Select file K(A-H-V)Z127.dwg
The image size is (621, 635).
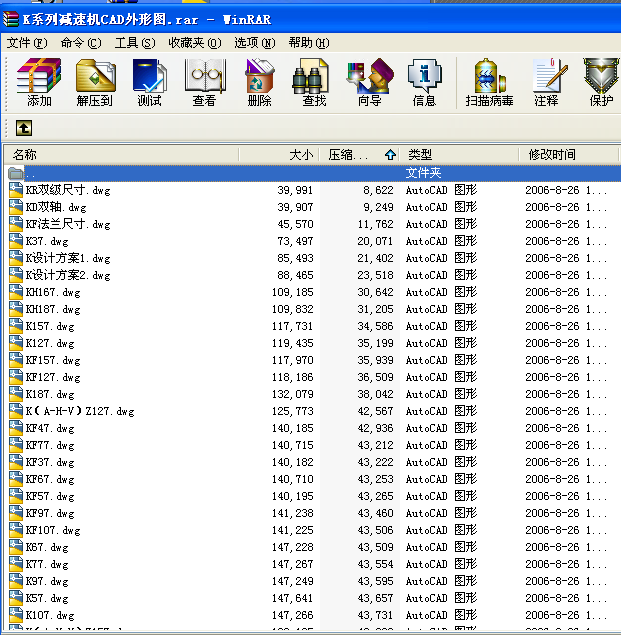[x=80, y=411]
